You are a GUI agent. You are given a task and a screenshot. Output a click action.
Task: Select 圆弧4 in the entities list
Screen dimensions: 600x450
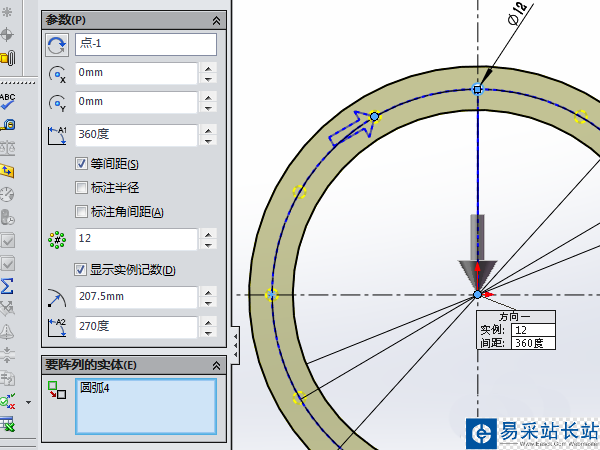click(x=95, y=388)
